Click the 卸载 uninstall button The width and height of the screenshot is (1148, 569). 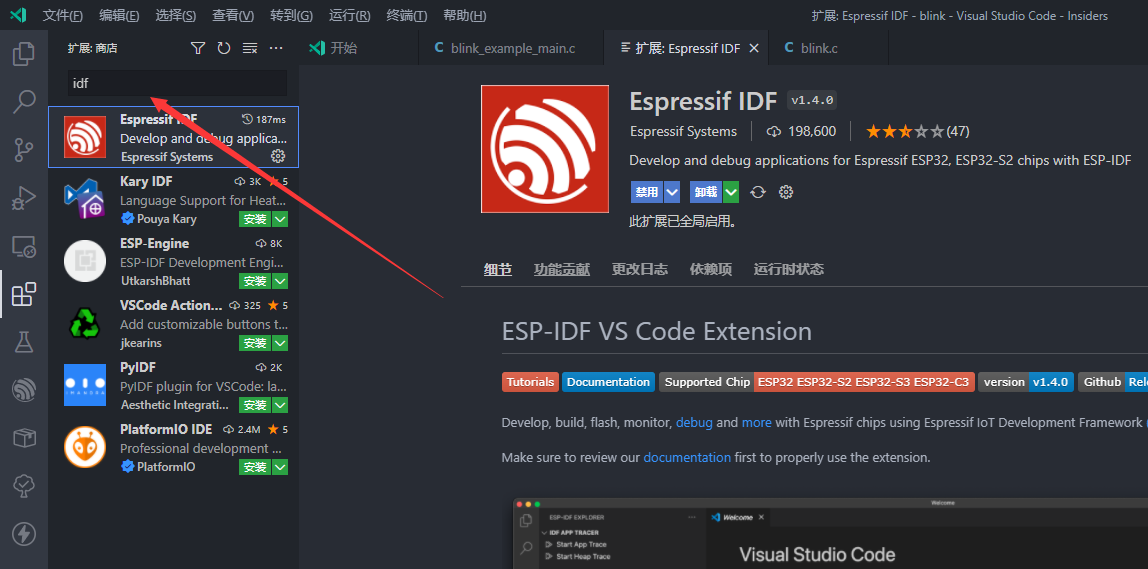(706, 193)
